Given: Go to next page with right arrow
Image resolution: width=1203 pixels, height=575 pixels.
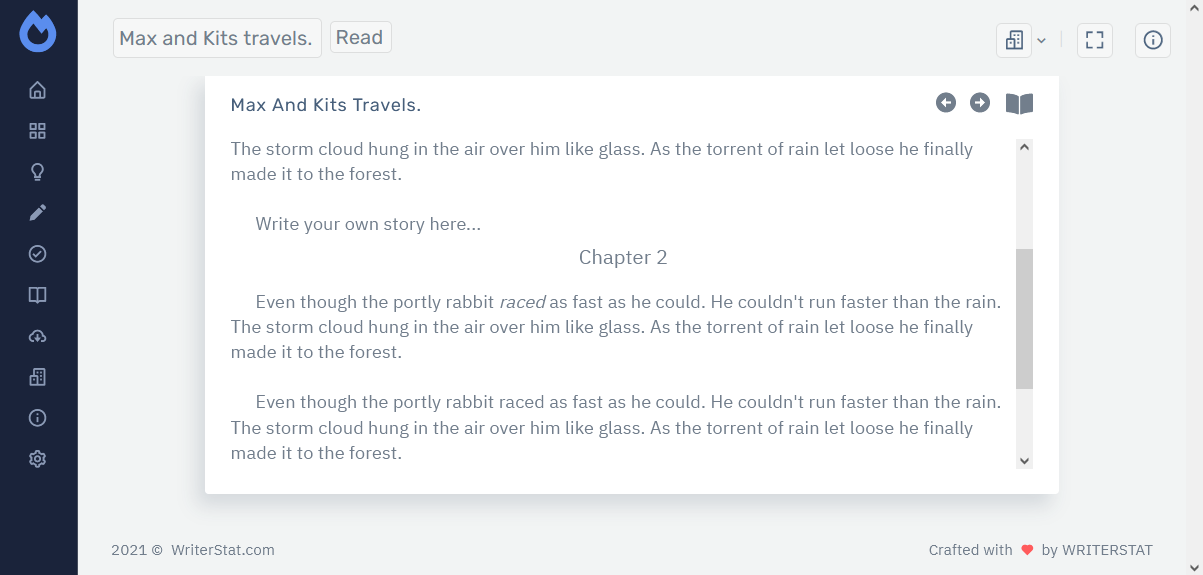Looking at the screenshot, I should click(980, 103).
